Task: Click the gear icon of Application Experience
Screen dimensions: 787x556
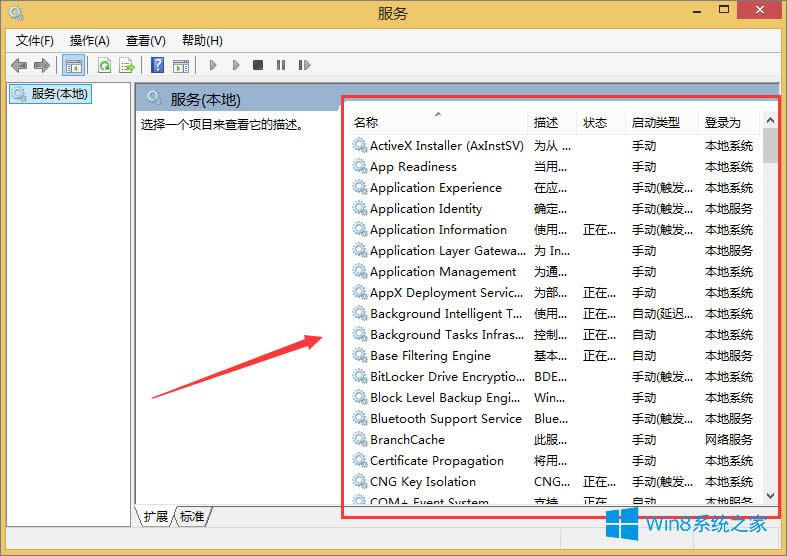Action: (x=359, y=187)
